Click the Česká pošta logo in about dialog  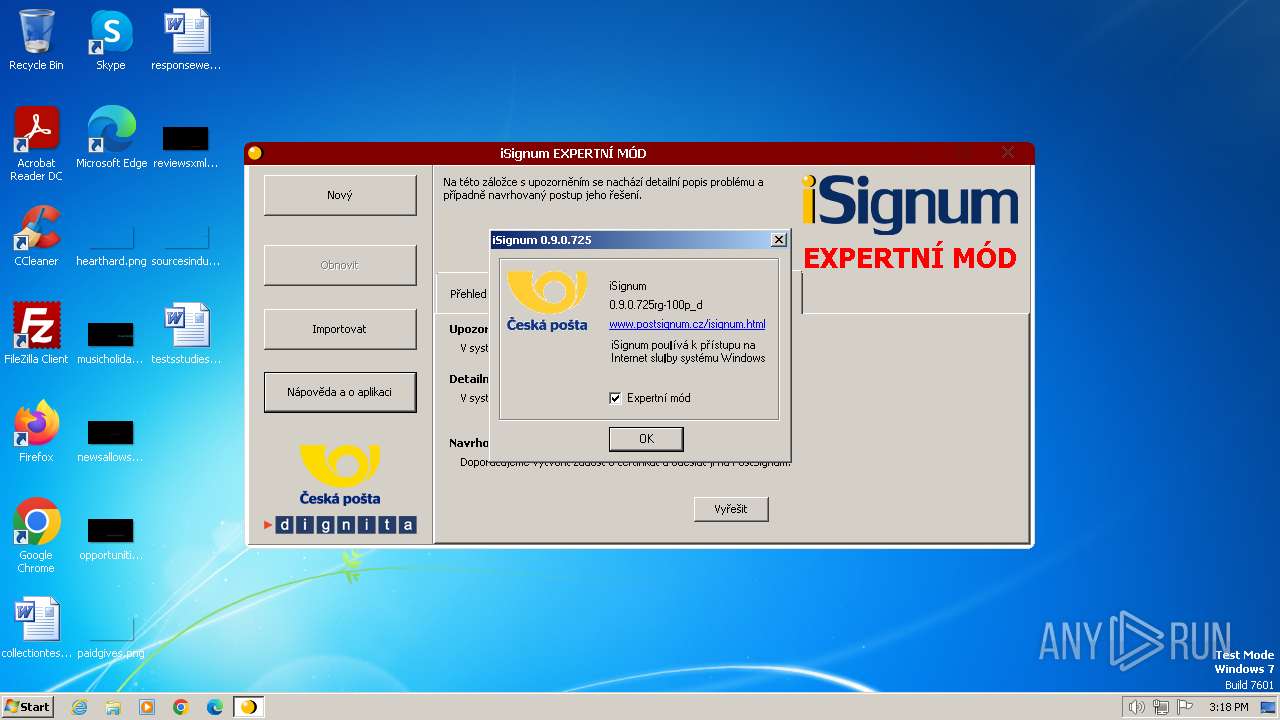547,301
